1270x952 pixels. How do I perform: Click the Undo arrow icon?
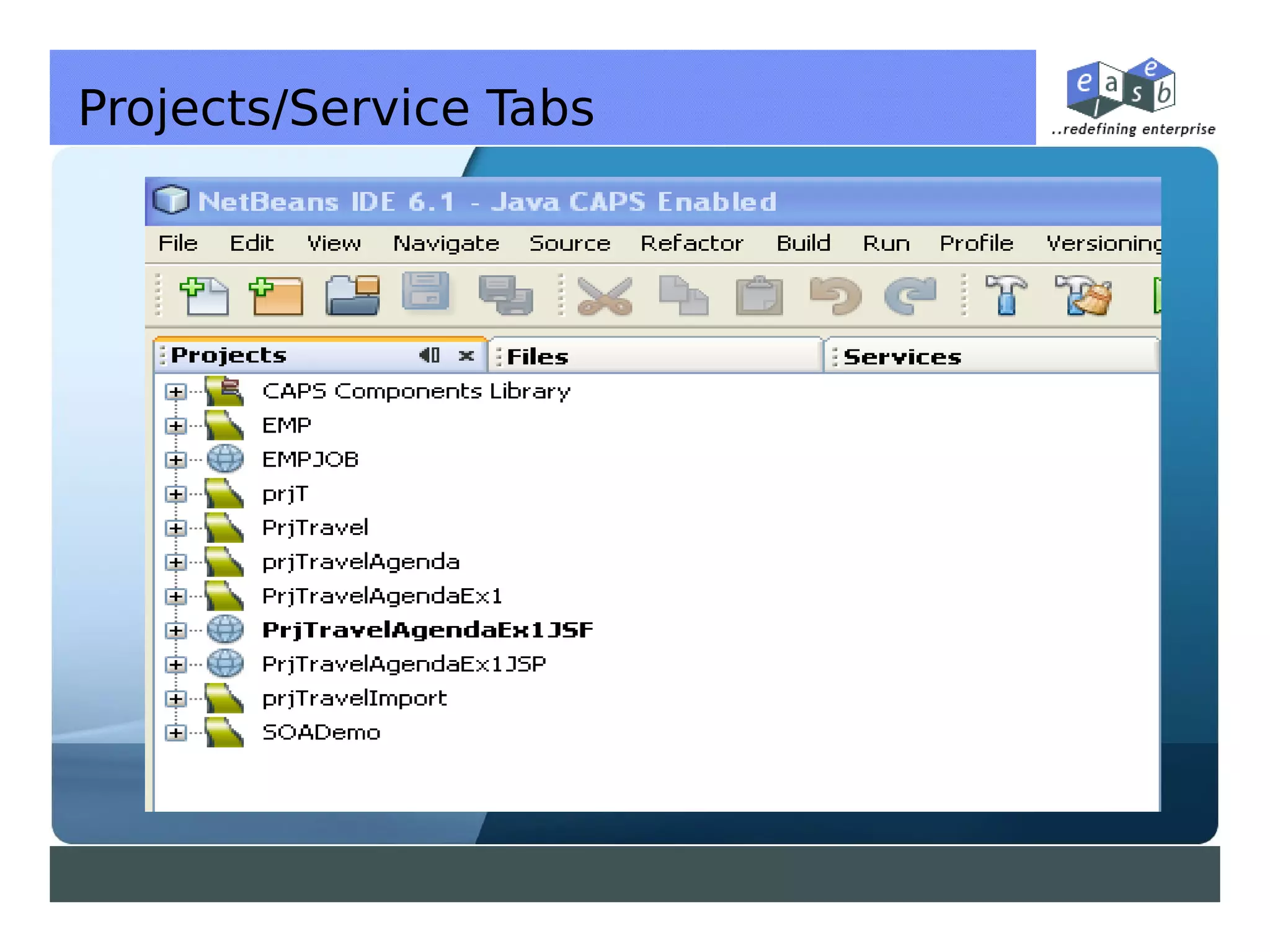click(835, 296)
